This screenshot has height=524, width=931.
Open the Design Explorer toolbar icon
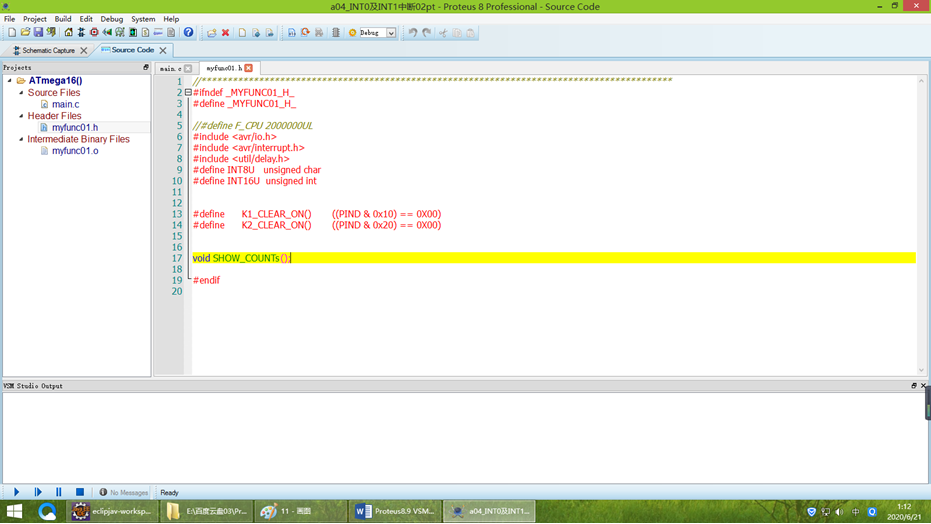pyautogui.click(x=133, y=33)
